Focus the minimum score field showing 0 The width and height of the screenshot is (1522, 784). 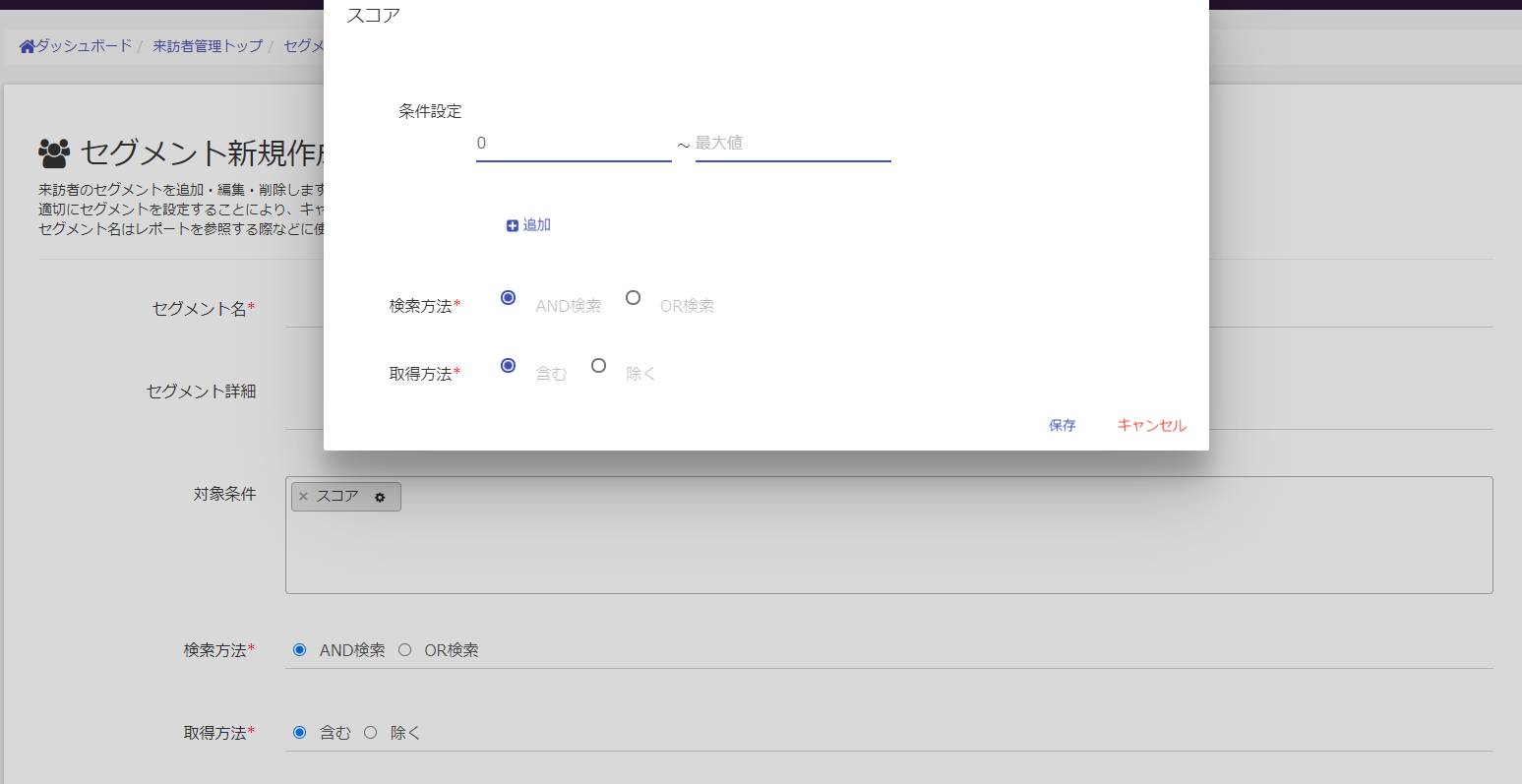(573, 144)
